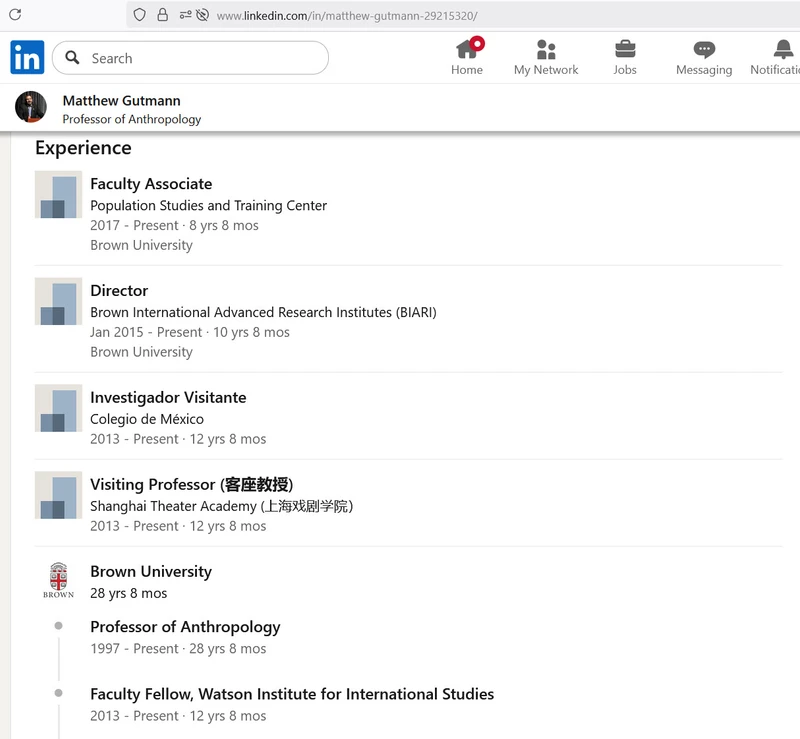Image resolution: width=800 pixels, height=739 pixels.
Task: Click the Brown University crest logo
Action: point(58,580)
